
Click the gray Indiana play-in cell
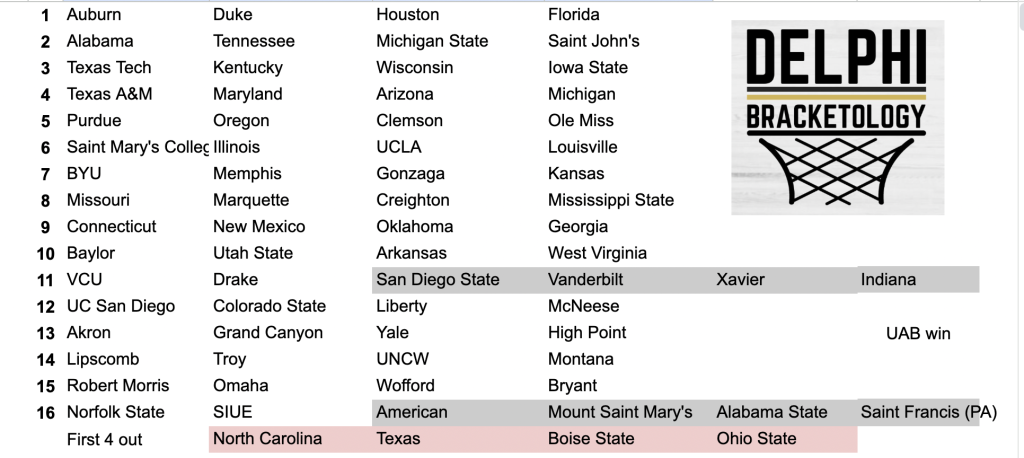[x=918, y=280]
